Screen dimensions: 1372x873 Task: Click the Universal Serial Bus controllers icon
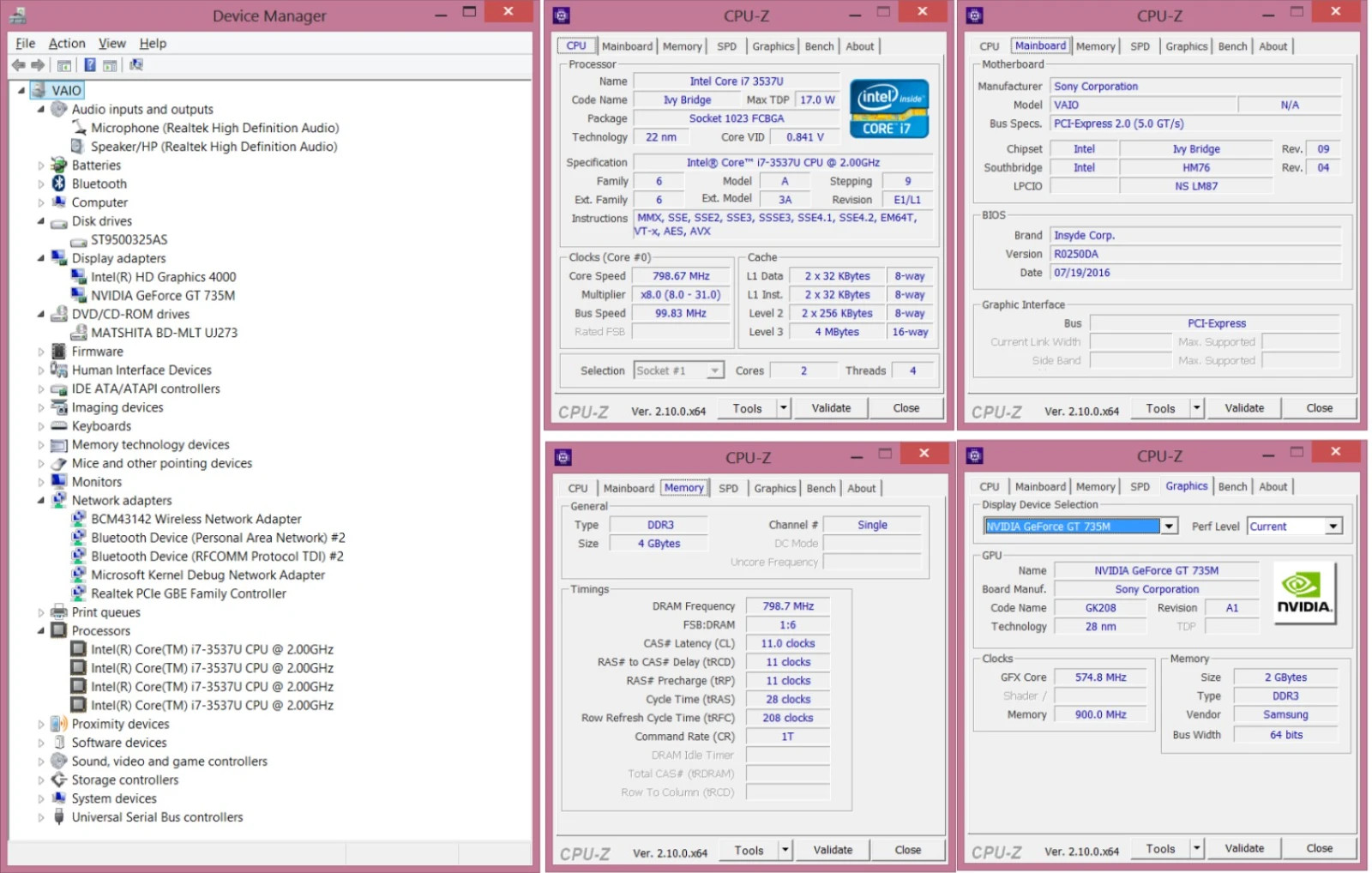coord(58,817)
